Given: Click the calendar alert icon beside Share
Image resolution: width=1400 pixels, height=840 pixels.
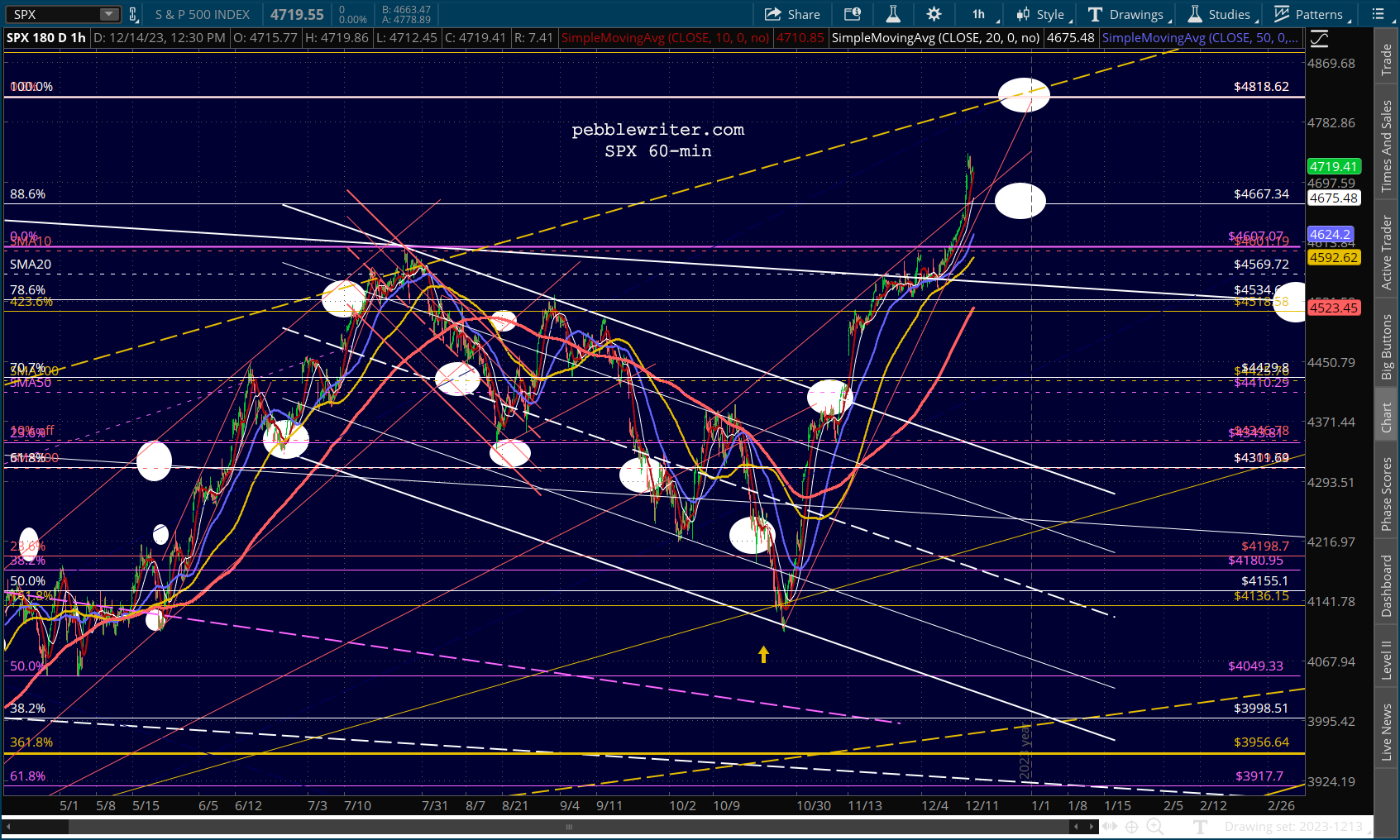Looking at the screenshot, I should 853,14.
